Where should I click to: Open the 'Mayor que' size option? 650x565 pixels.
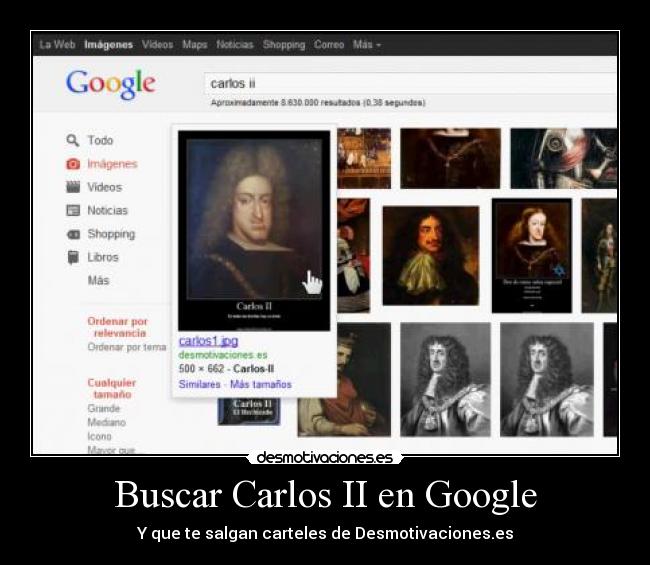112,450
